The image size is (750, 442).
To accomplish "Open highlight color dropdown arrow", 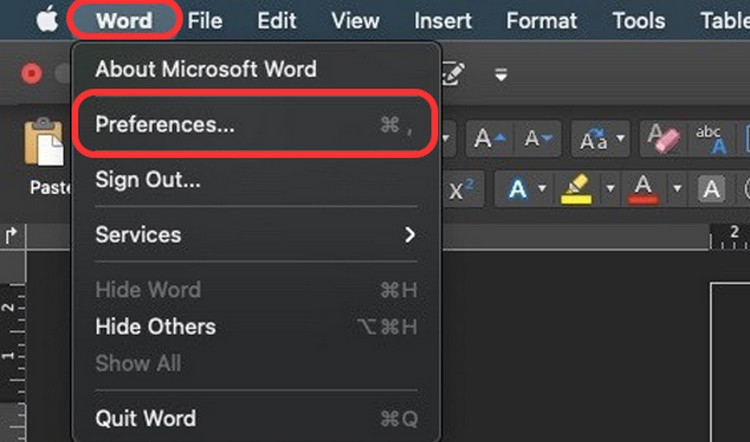I will [610, 188].
